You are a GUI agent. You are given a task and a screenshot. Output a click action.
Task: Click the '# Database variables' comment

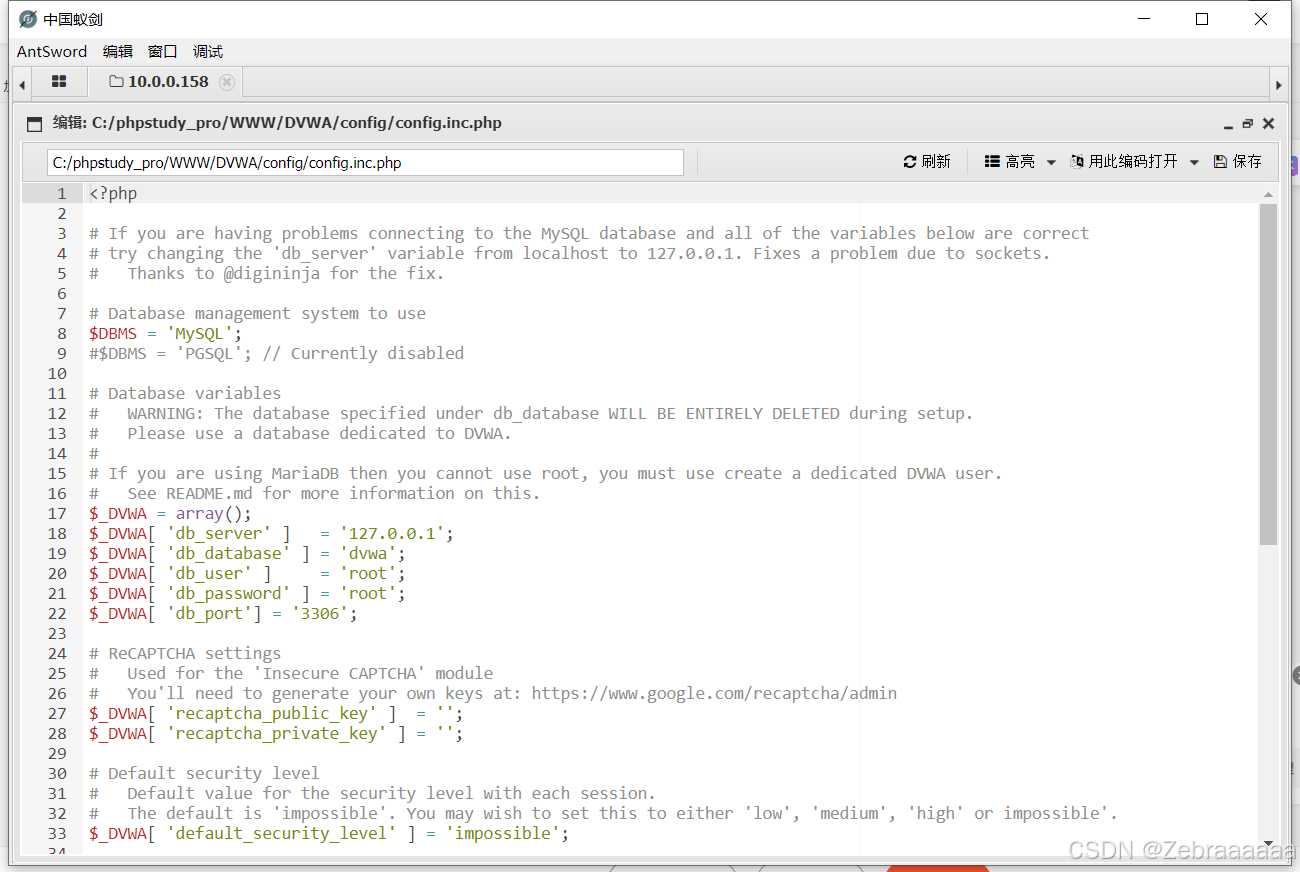[185, 393]
